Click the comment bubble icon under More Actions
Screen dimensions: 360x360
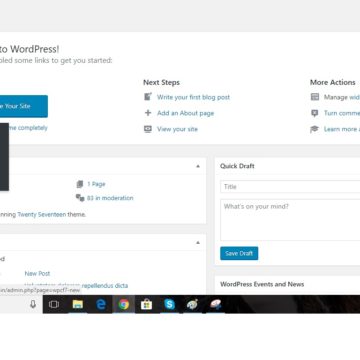[315, 113]
